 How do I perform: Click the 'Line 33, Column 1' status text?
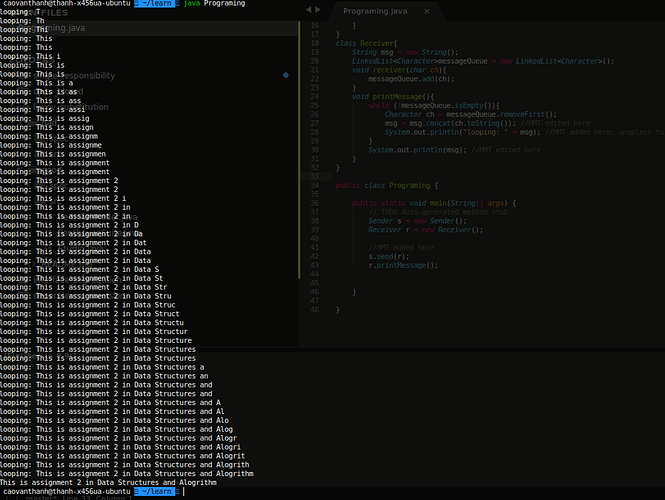tap(99, 498)
